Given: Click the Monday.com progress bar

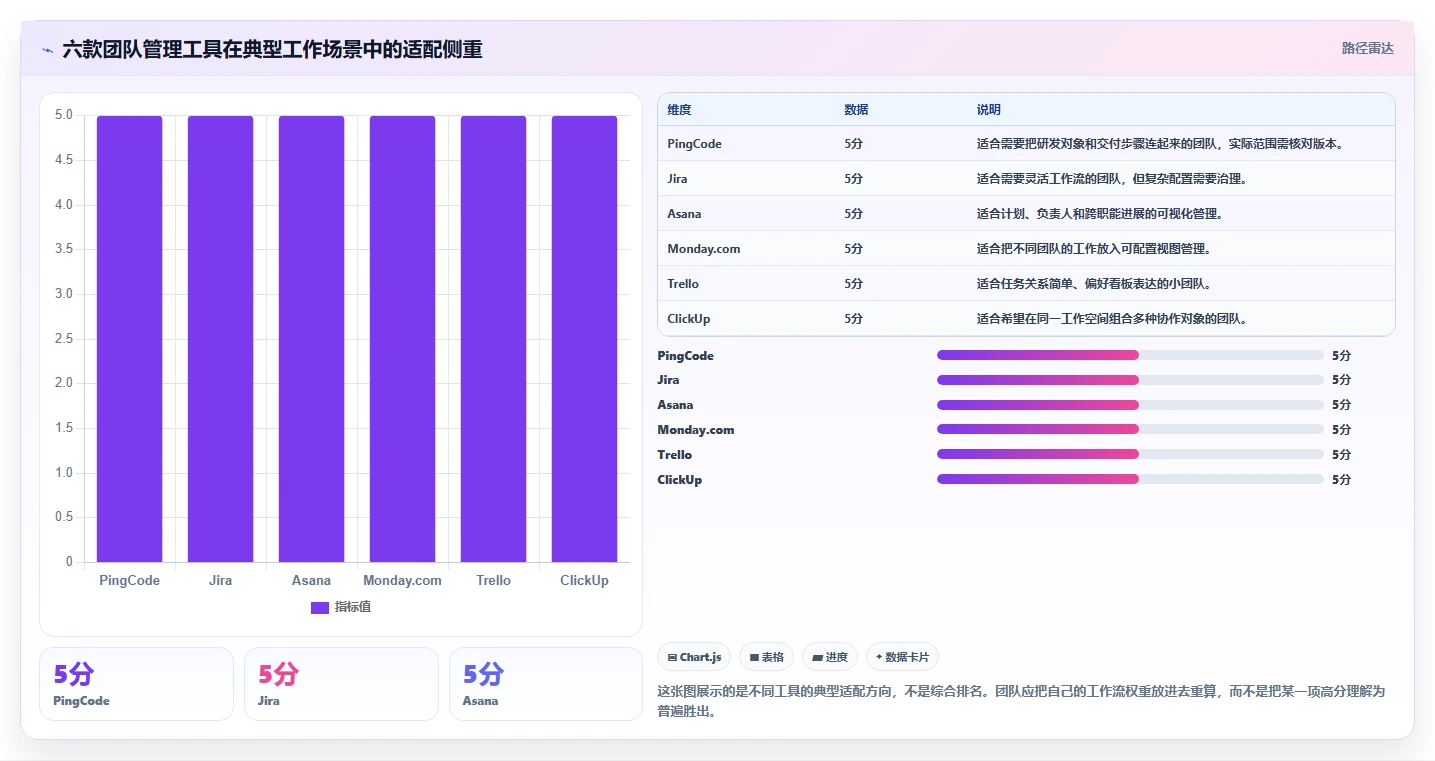Looking at the screenshot, I should (x=1130, y=429).
